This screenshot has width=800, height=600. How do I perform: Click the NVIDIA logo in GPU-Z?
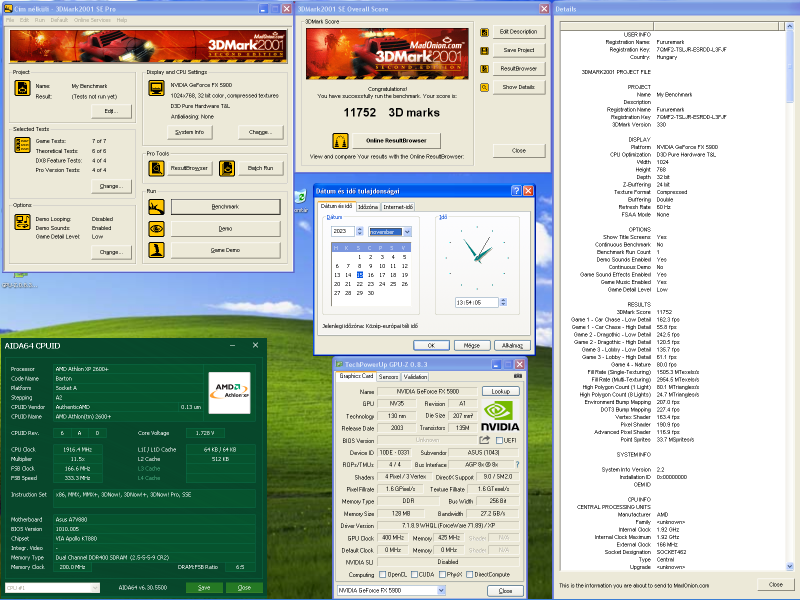tap(500, 416)
